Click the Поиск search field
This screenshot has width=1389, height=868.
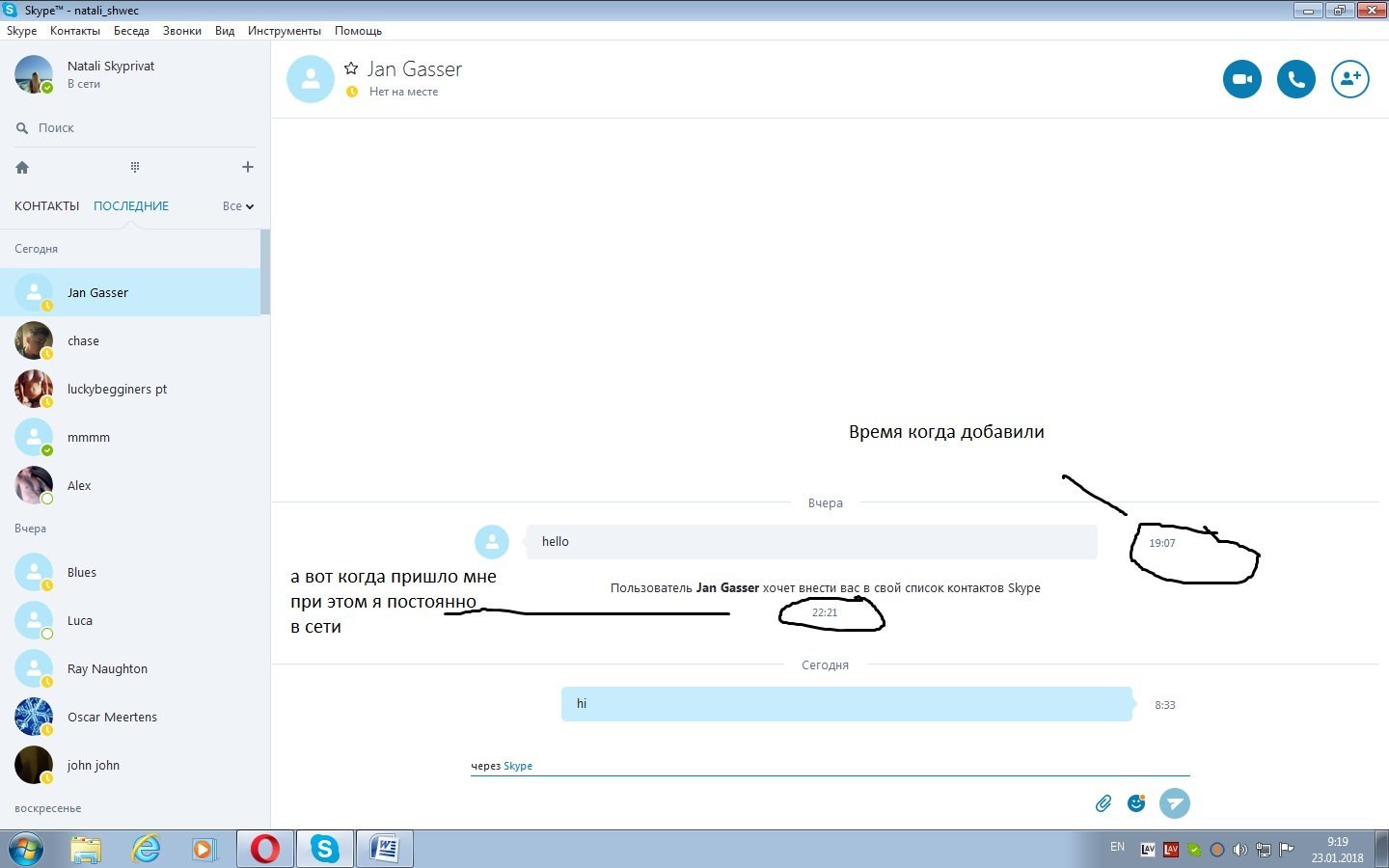(x=135, y=127)
